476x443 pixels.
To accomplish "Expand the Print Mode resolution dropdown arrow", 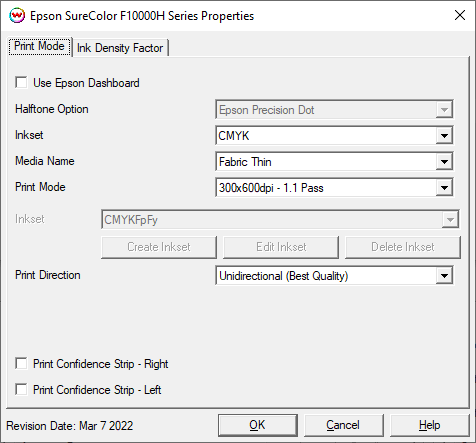I will [444, 188].
